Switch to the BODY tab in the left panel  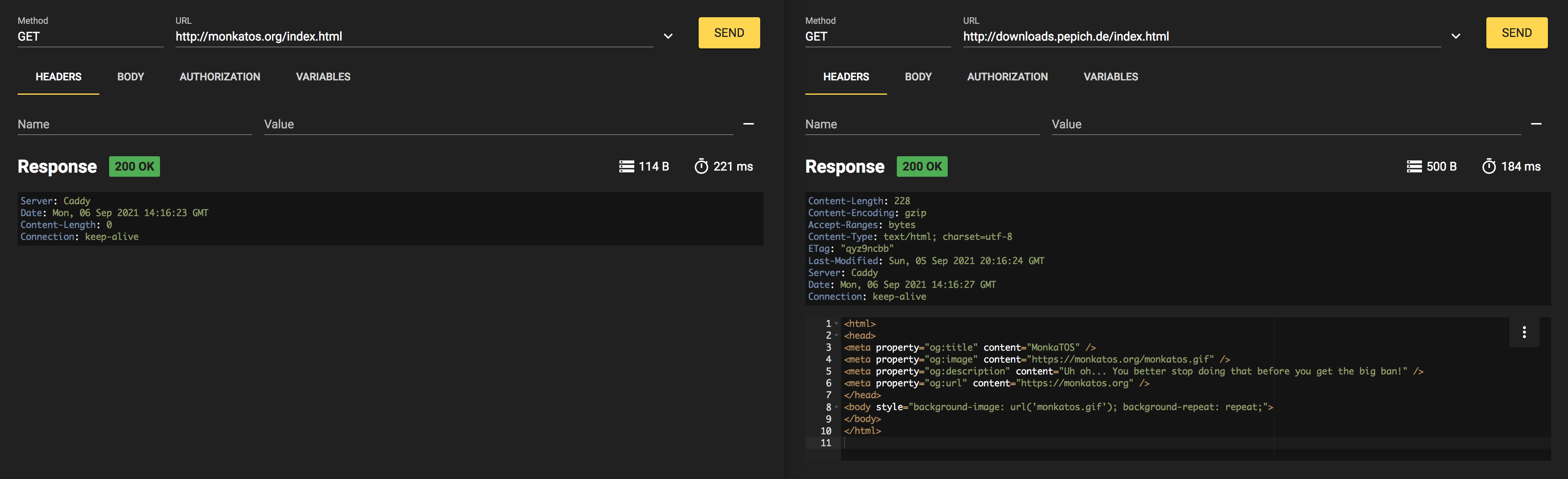tap(130, 77)
